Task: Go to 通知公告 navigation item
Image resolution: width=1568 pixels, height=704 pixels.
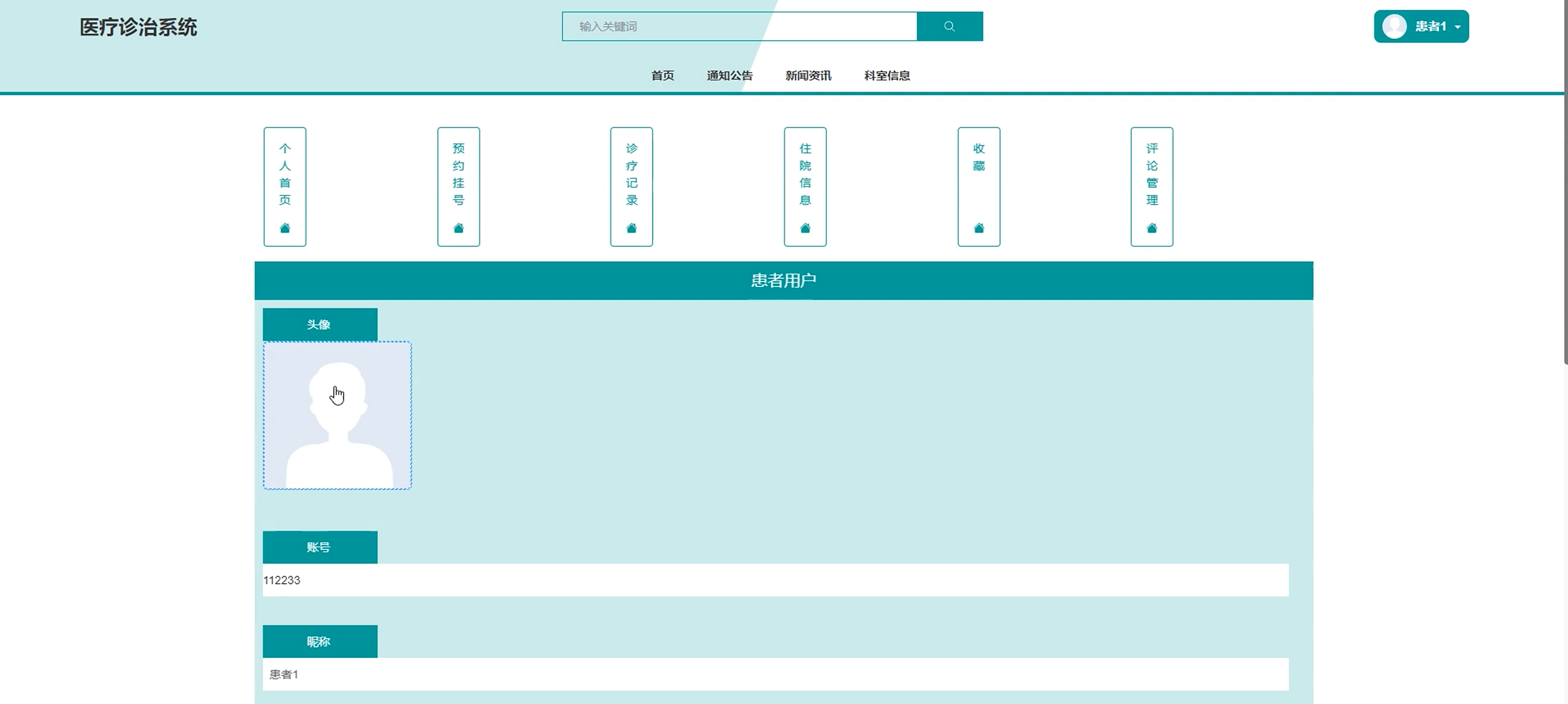Action: coord(729,76)
